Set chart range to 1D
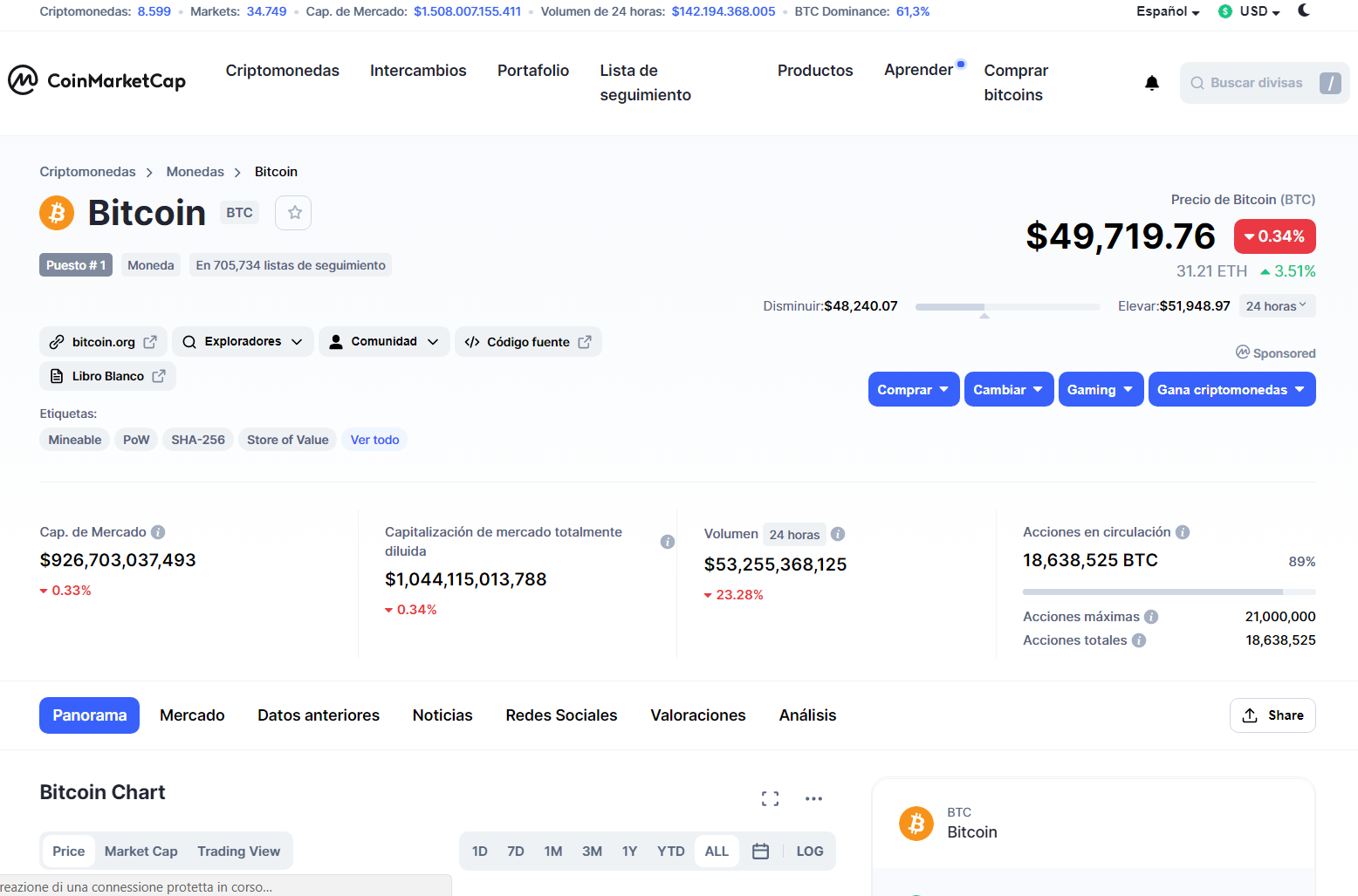 pyautogui.click(x=480, y=852)
